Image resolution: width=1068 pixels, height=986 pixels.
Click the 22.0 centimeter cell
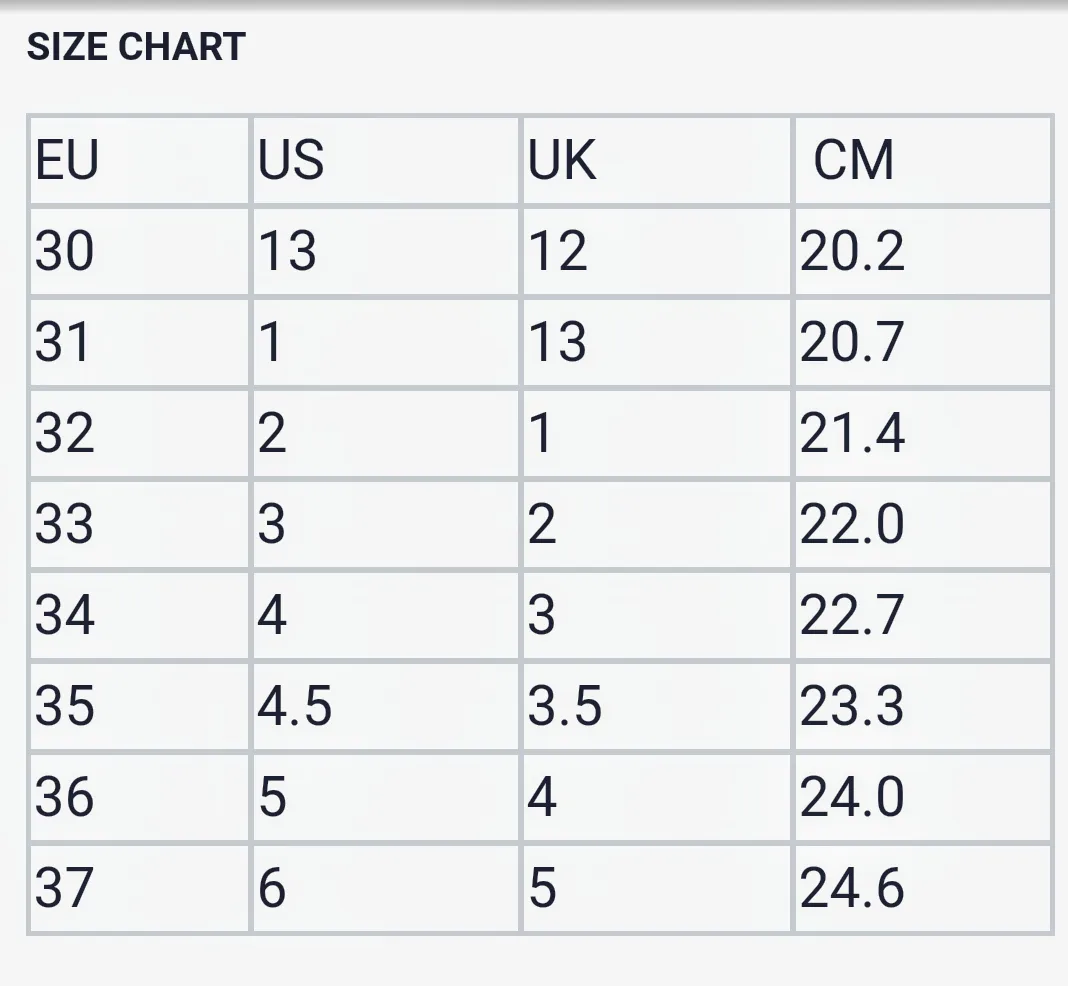coord(923,524)
